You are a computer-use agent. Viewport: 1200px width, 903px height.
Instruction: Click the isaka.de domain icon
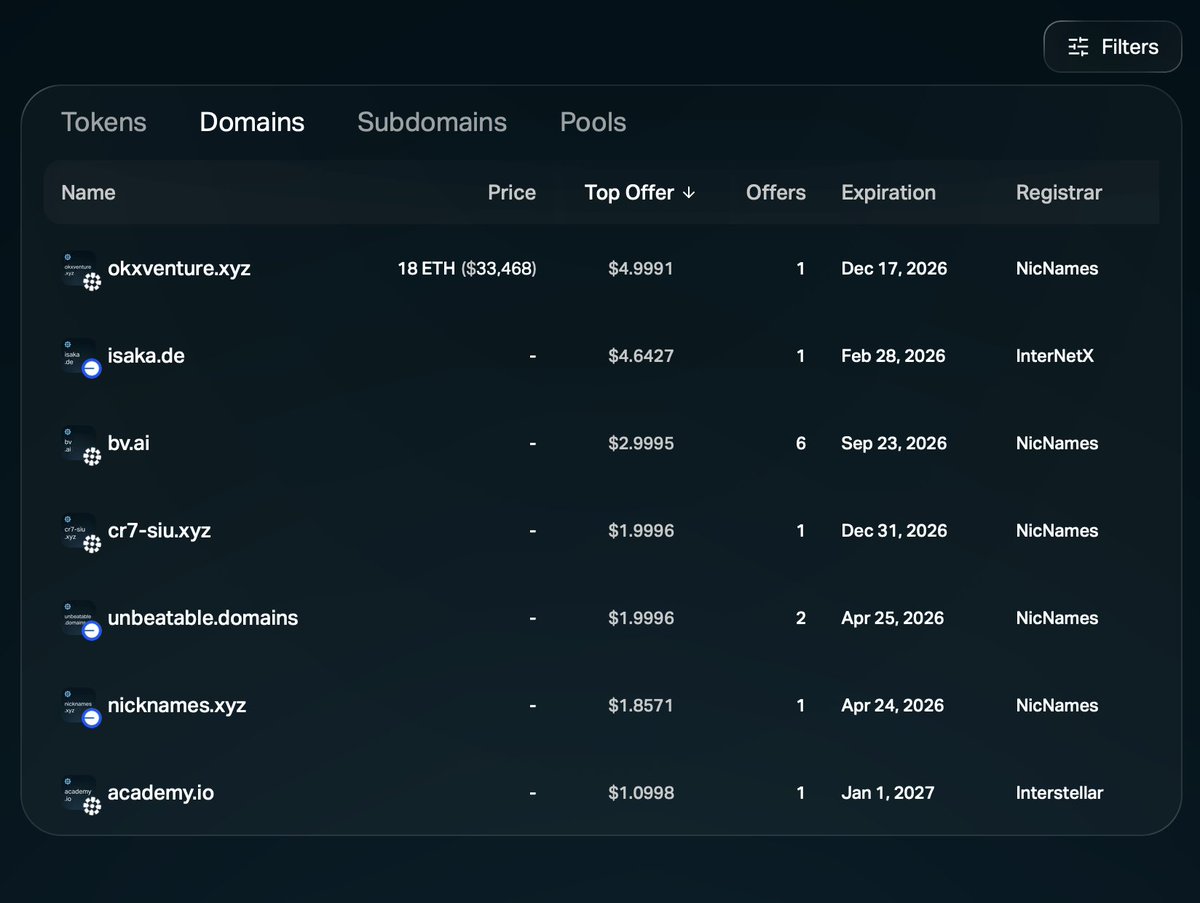point(80,356)
